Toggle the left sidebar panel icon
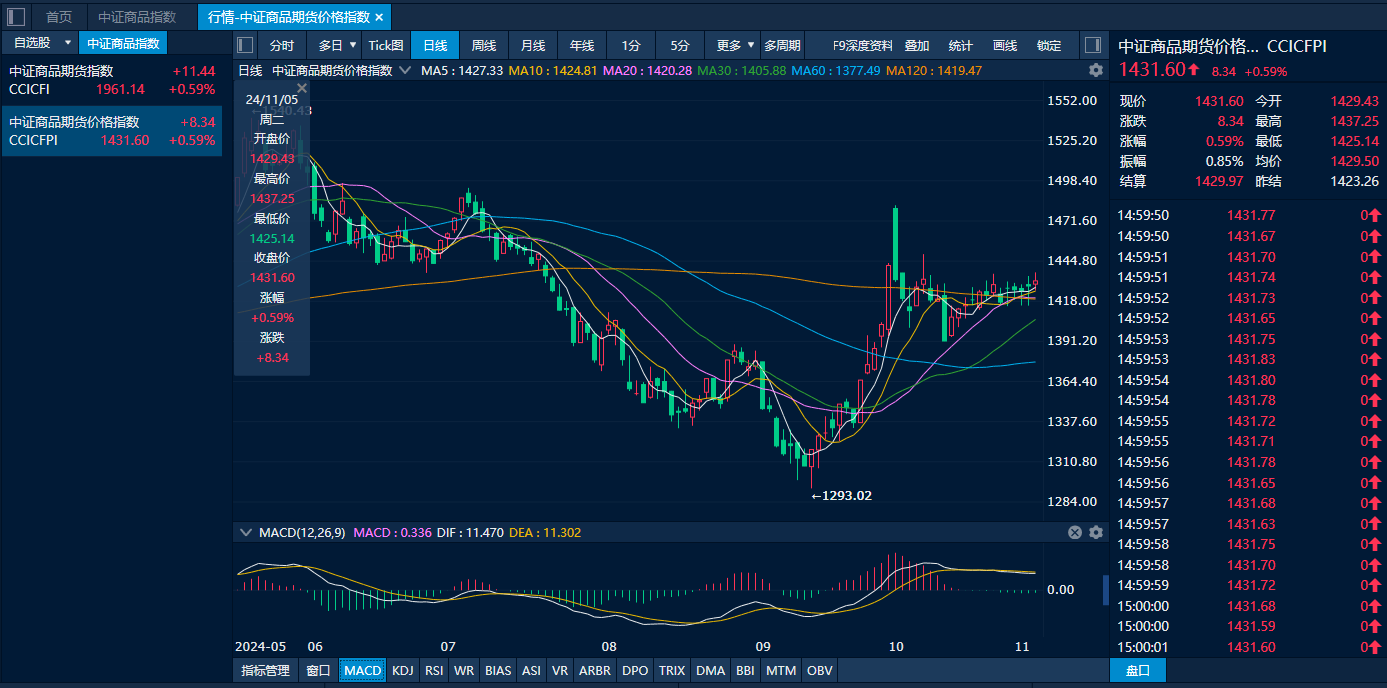This screenshot has height=688, width=1387. coord(16,17)
